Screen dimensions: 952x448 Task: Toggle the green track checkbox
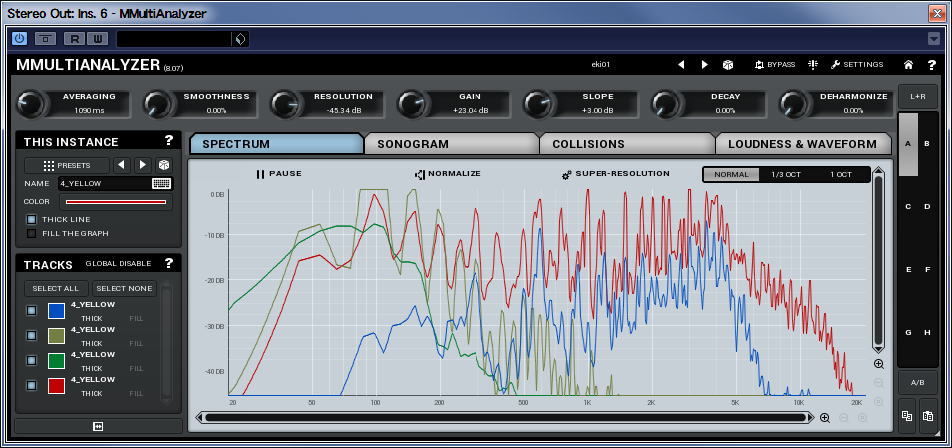32,361
